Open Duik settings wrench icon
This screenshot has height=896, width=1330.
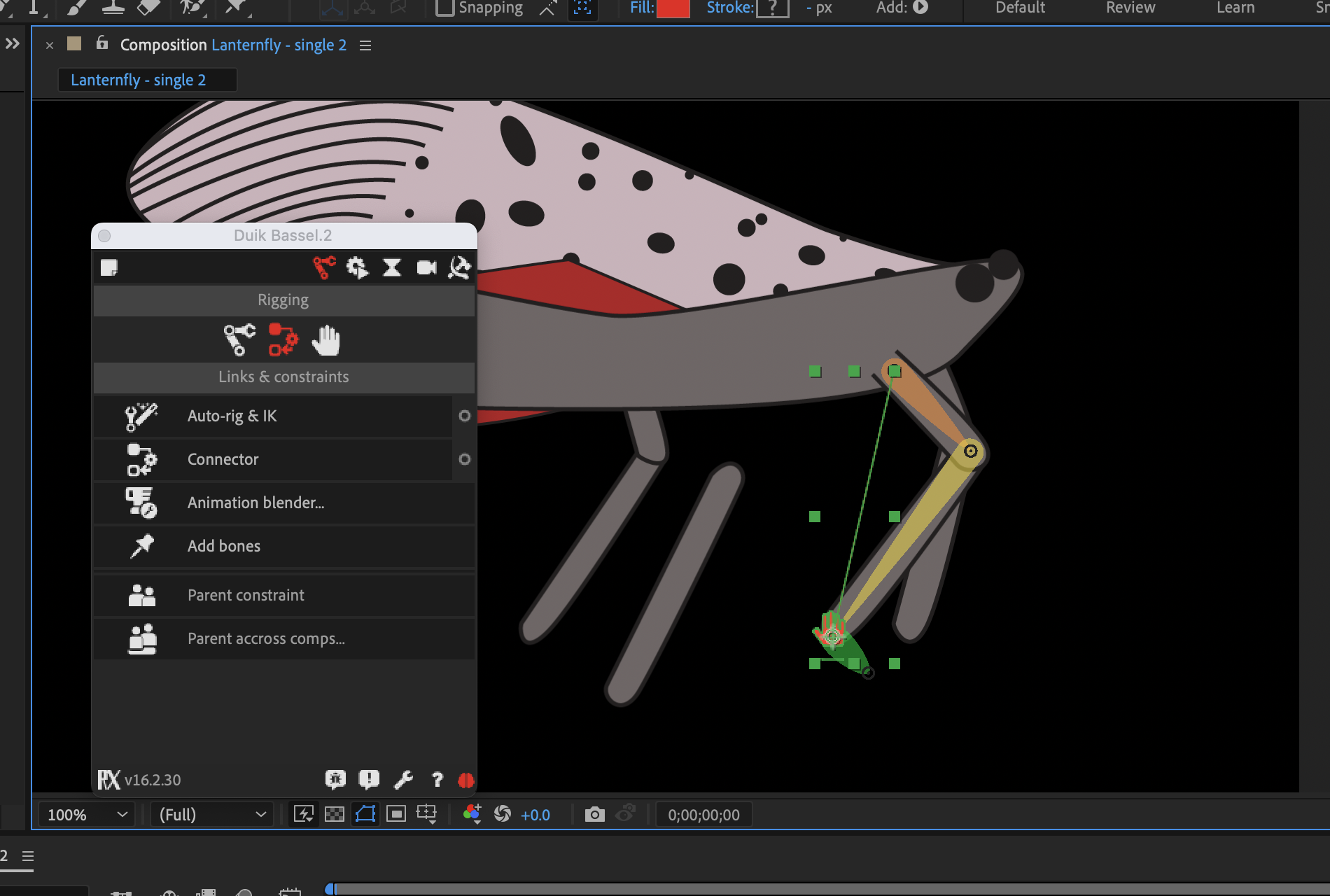pos(403,780)
